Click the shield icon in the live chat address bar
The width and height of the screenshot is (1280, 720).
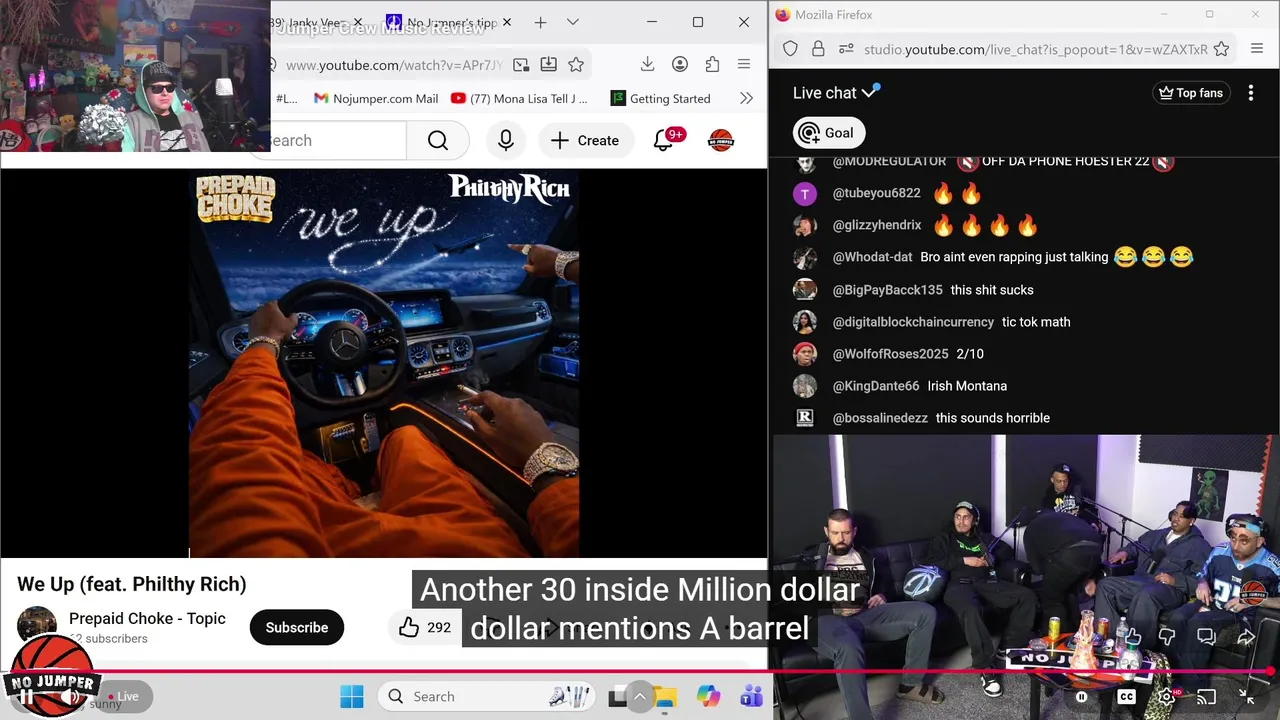tap(791, 49)
